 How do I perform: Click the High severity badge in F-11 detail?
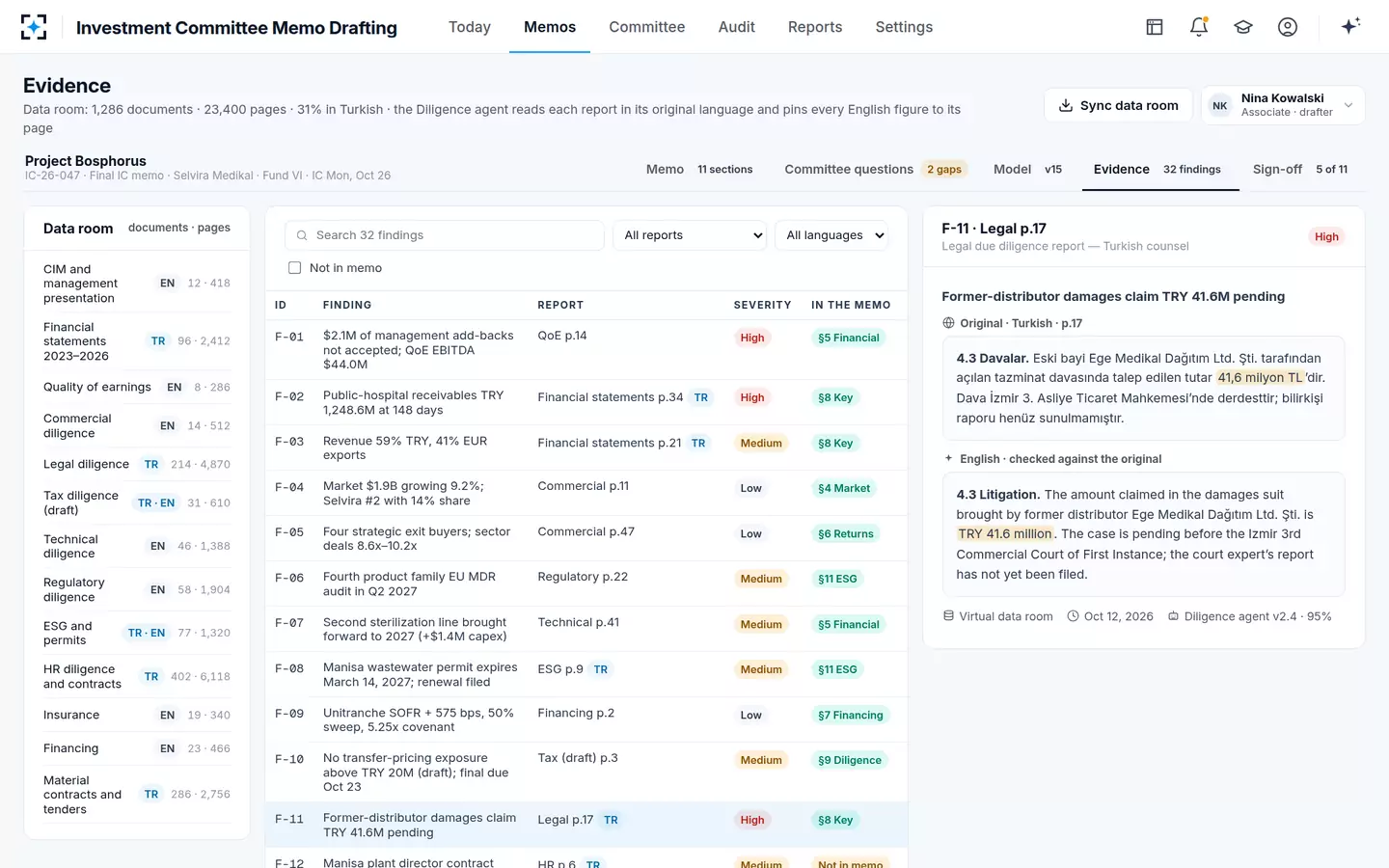tap(1326, 236)
